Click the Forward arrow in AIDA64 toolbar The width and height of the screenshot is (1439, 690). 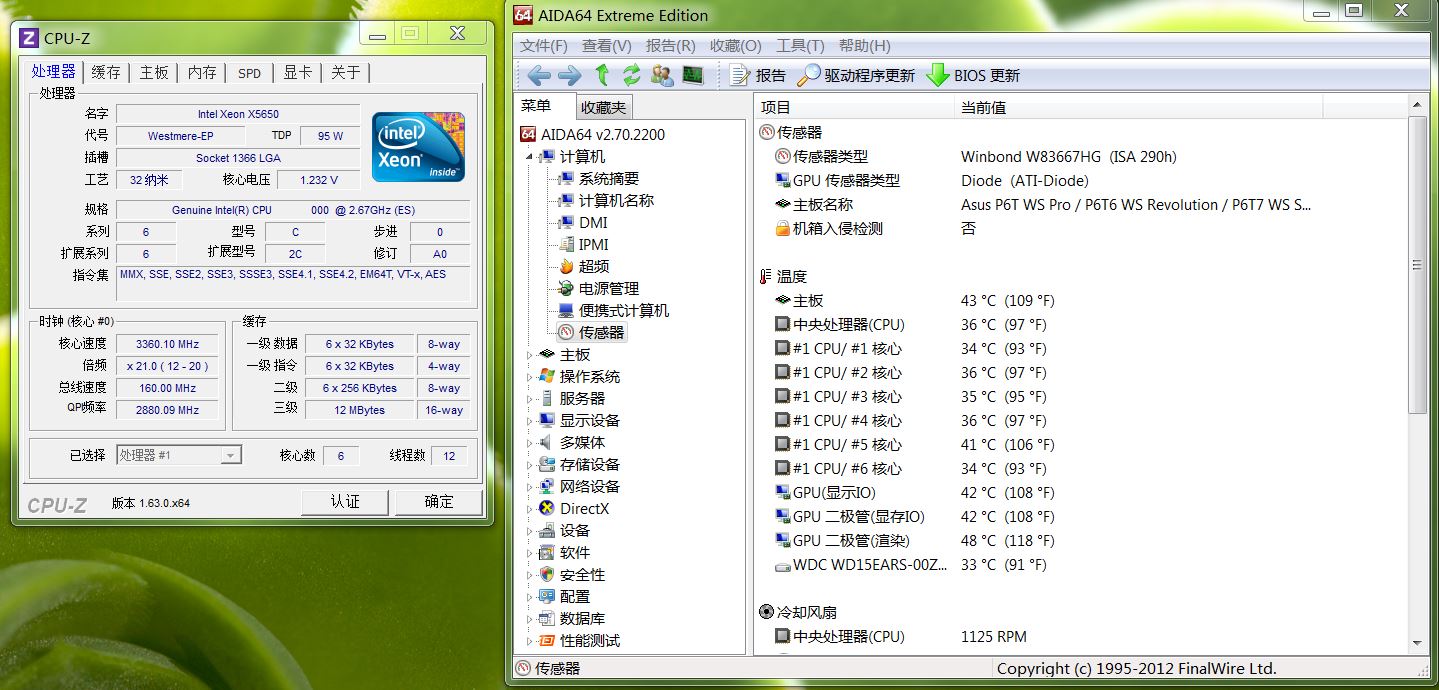570,75
